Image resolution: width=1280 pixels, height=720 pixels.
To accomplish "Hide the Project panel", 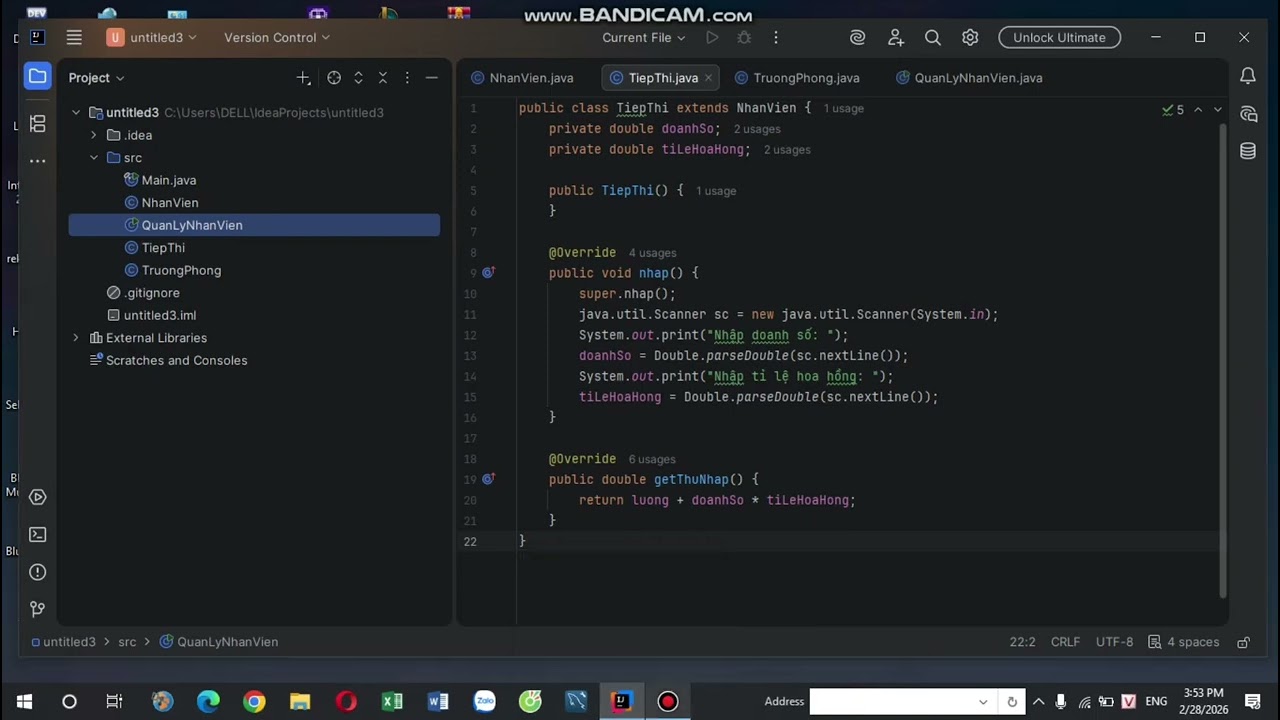I will coord(432,77).
